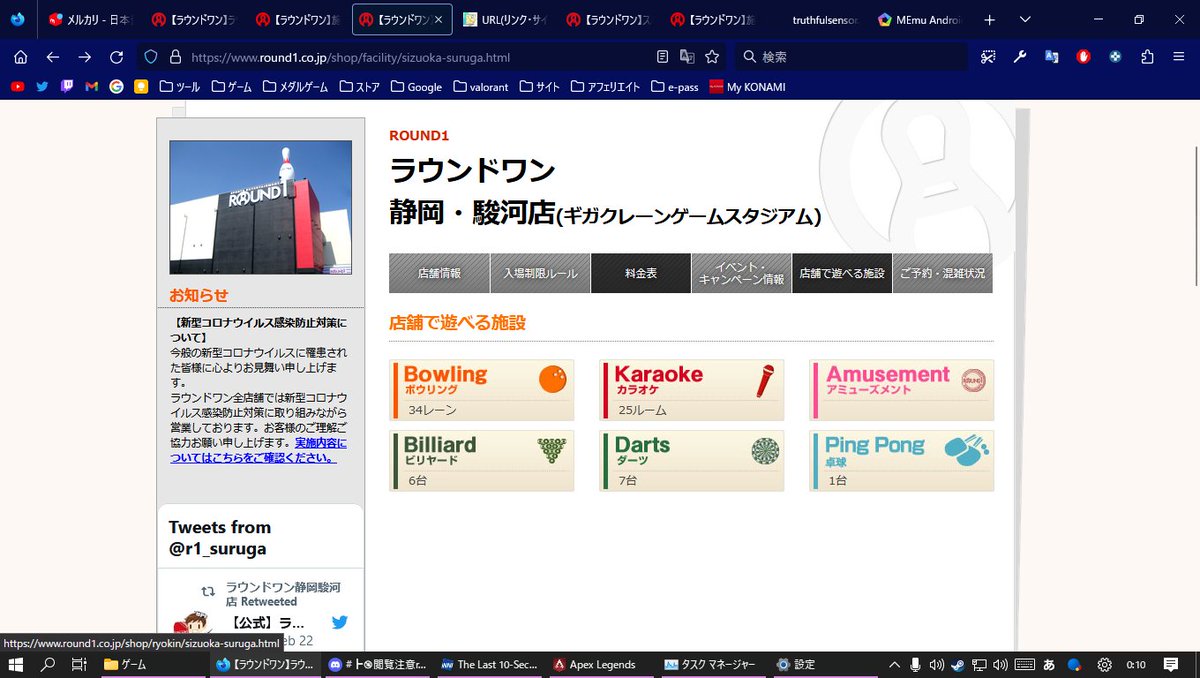Viewport: 1200px width, 678px height.
Task: List all tabs with dropdown arrow
Action: point(1025,20)
